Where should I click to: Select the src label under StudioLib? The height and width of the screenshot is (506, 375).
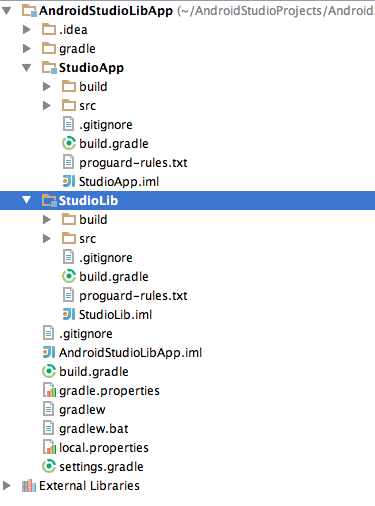click(x=88, y=239)
